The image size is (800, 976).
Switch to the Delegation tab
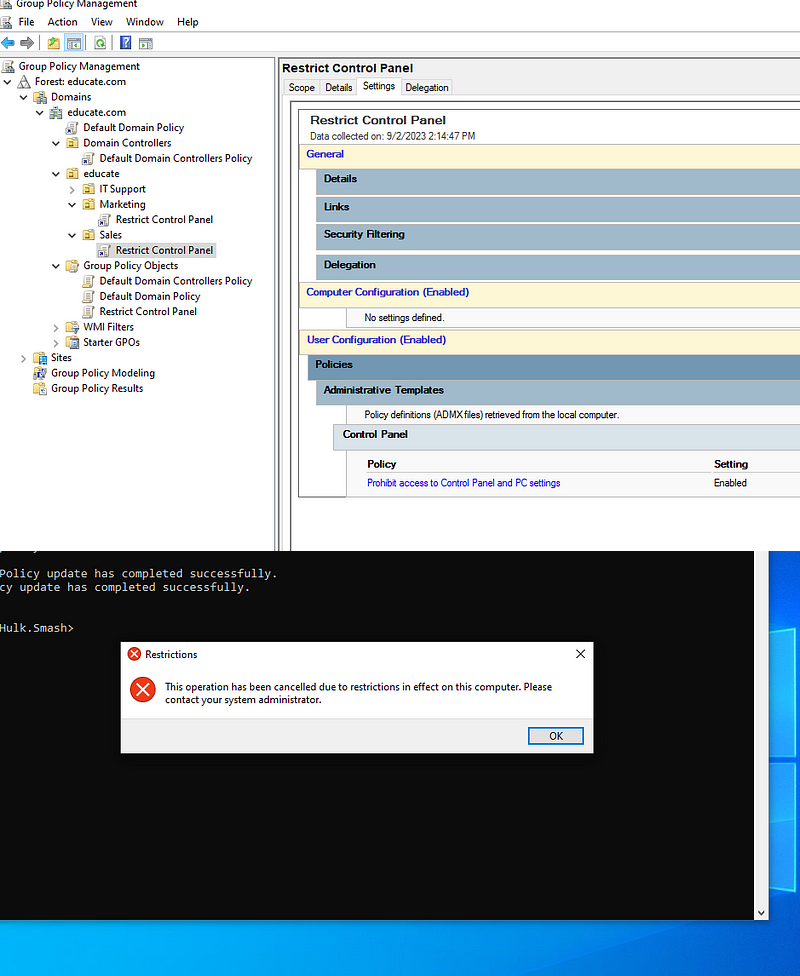click(427, 87)
